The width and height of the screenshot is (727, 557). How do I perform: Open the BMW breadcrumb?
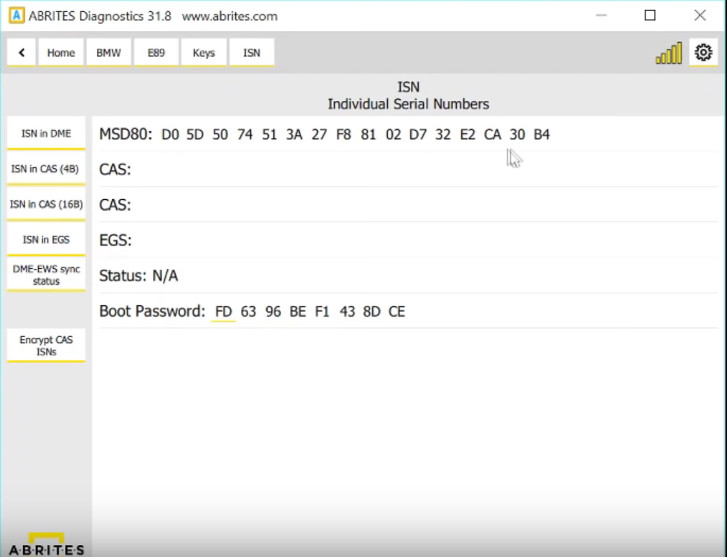pyautogui.click(x=108, y=52)
